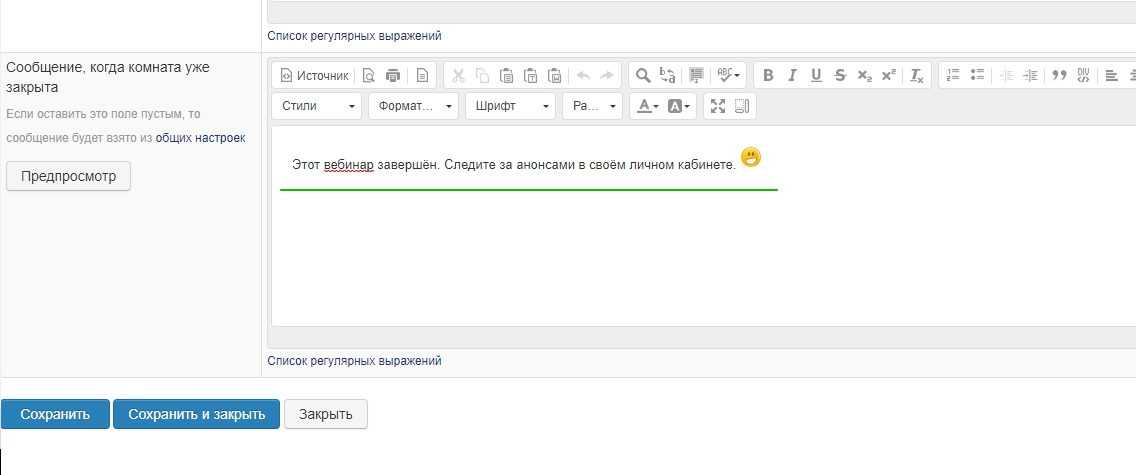Open the Формат dropdown

(x=412, y=106)
